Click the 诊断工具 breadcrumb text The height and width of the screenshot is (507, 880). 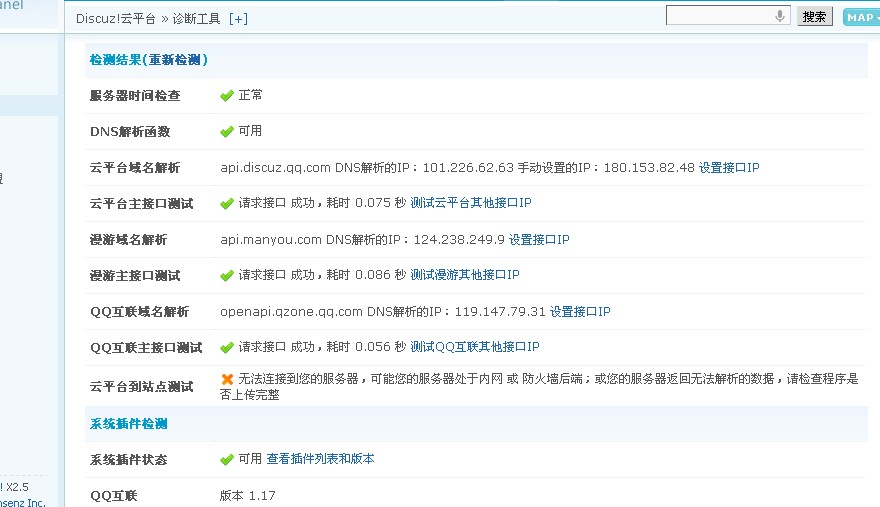pos(196,19)
